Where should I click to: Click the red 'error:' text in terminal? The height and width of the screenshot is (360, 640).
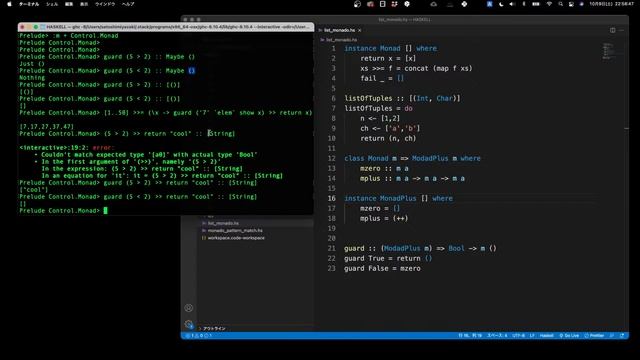coord(103,148)
